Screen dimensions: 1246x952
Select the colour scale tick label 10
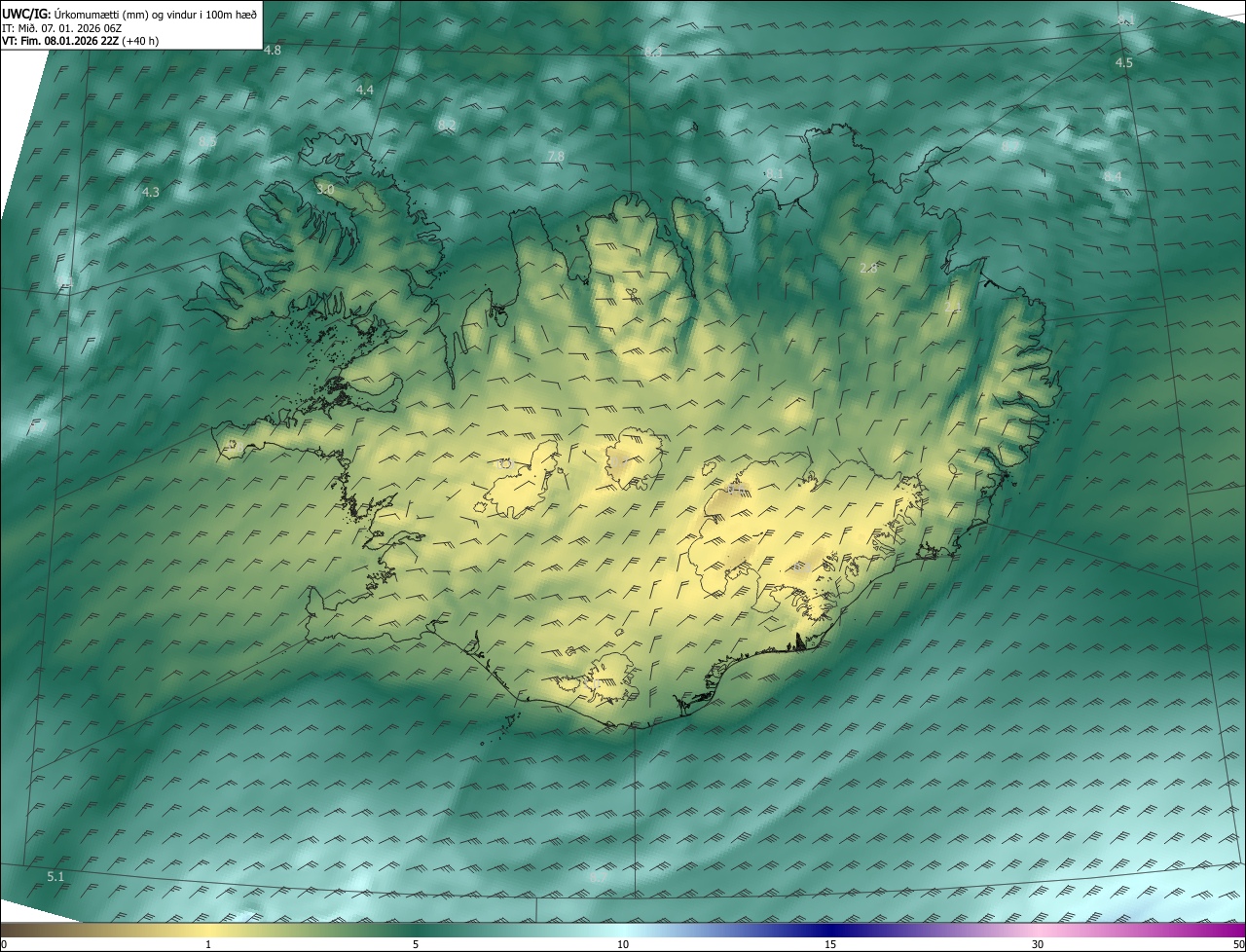623,944
